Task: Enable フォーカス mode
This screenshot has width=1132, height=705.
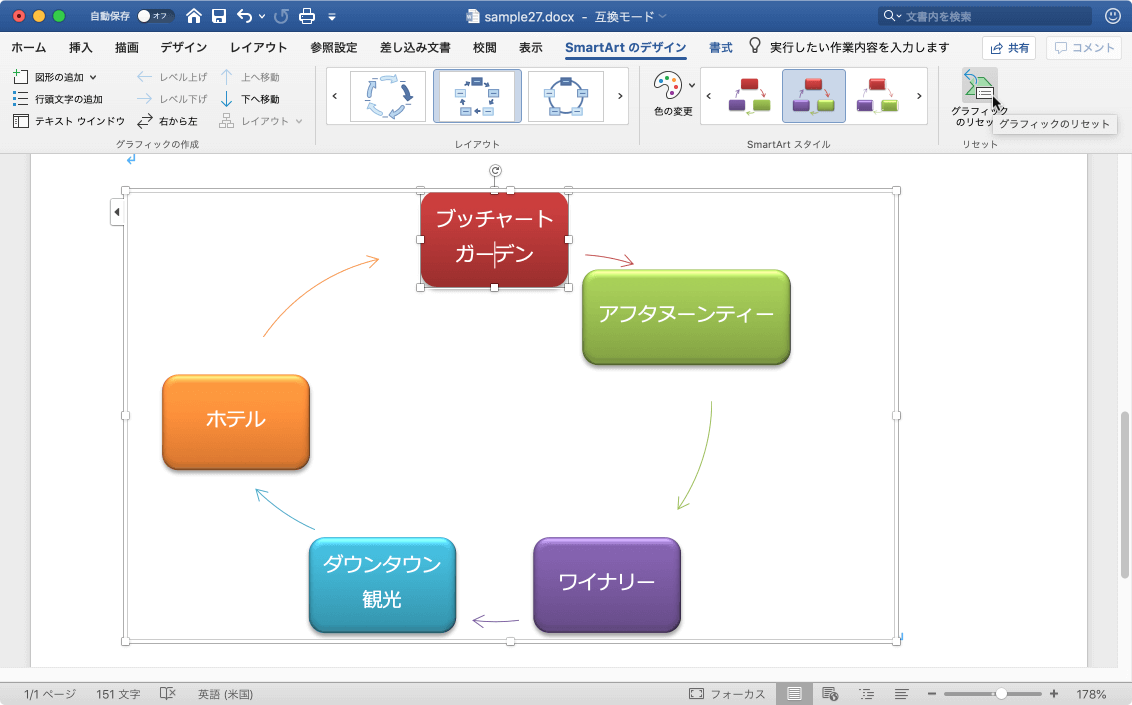Action: pos(727,694)
